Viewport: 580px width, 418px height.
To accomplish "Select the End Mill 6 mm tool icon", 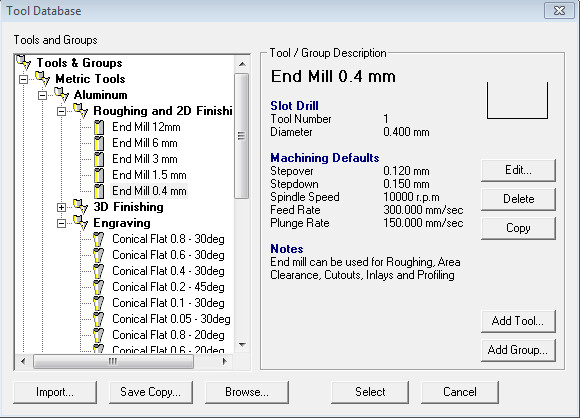I will 99,143.
